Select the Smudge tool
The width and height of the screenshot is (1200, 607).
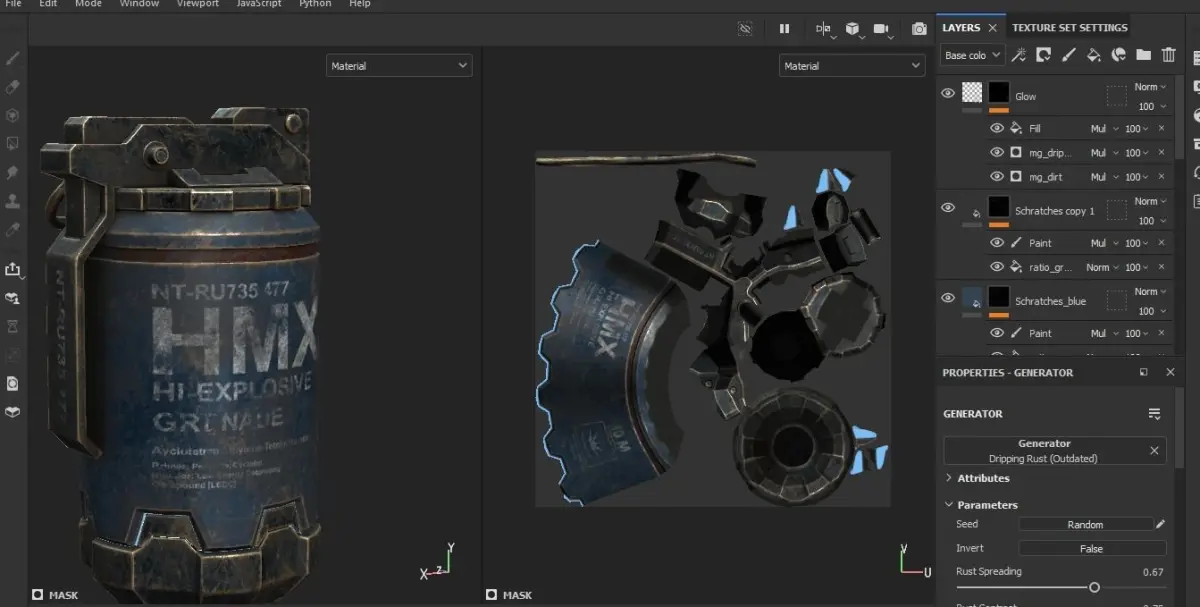13,173
